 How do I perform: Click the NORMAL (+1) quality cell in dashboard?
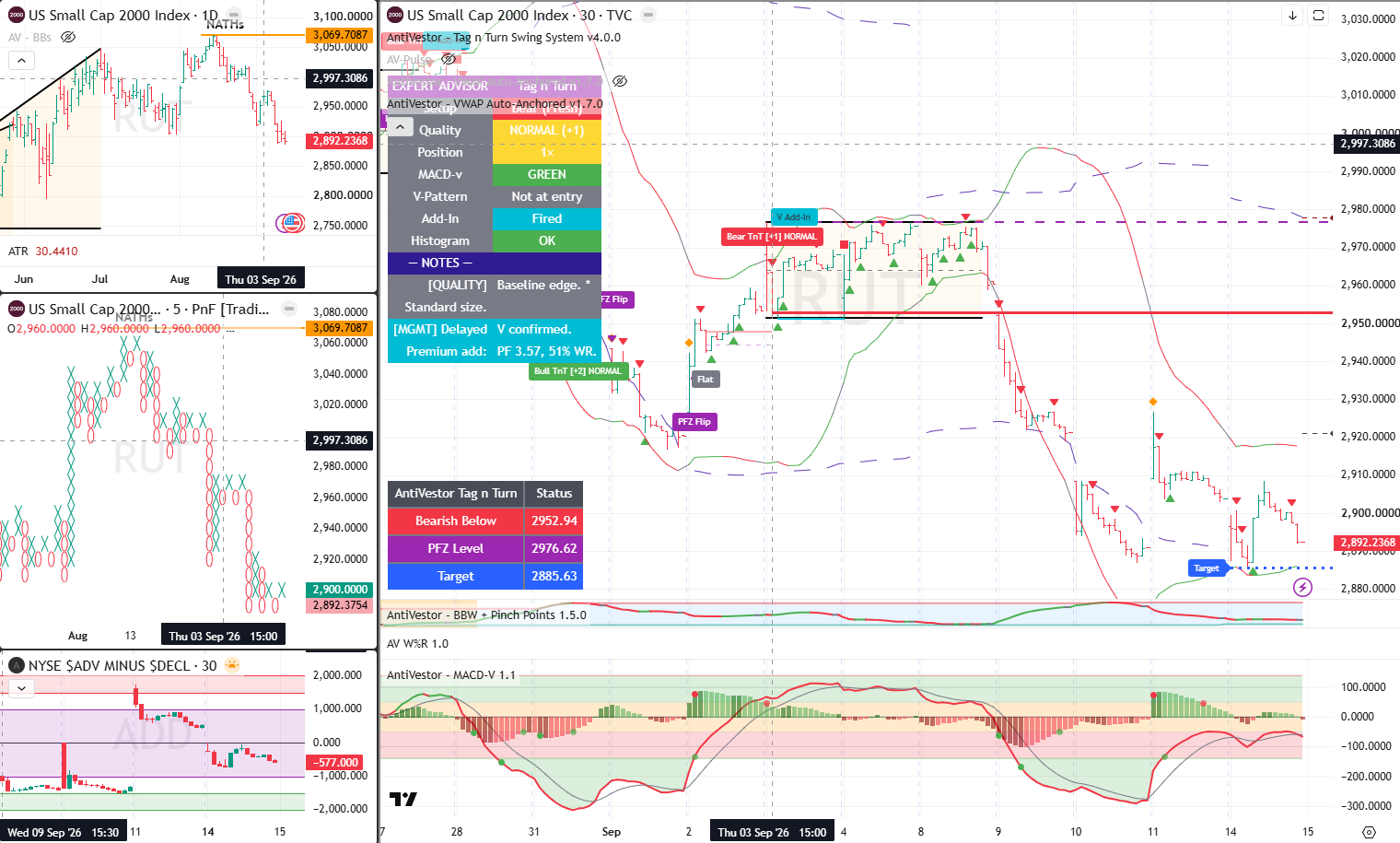coord(547,131)
